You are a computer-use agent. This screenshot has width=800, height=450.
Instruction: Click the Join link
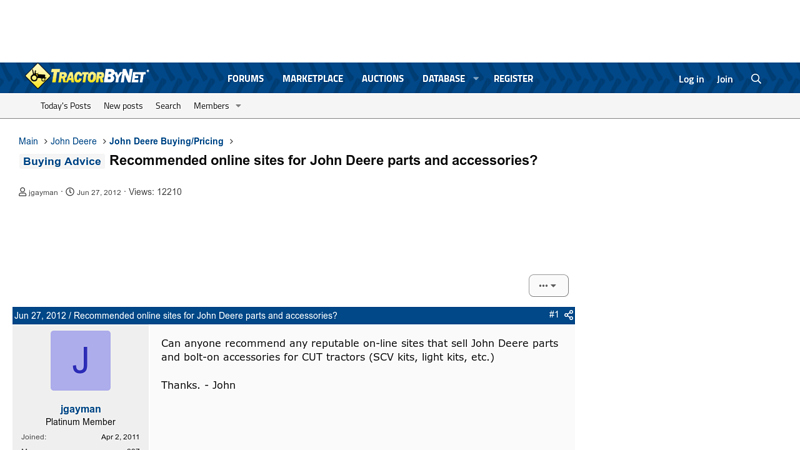click(x=724, y=79)
